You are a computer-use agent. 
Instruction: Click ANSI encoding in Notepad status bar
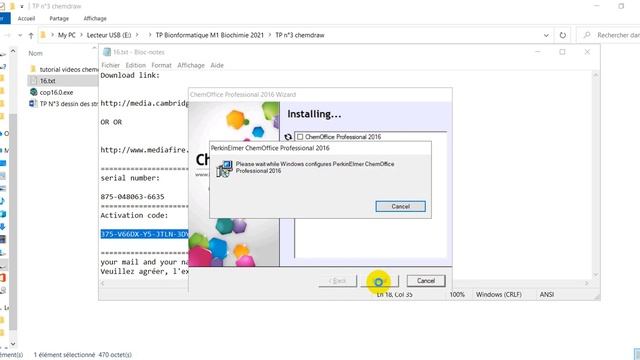[547, 294]
